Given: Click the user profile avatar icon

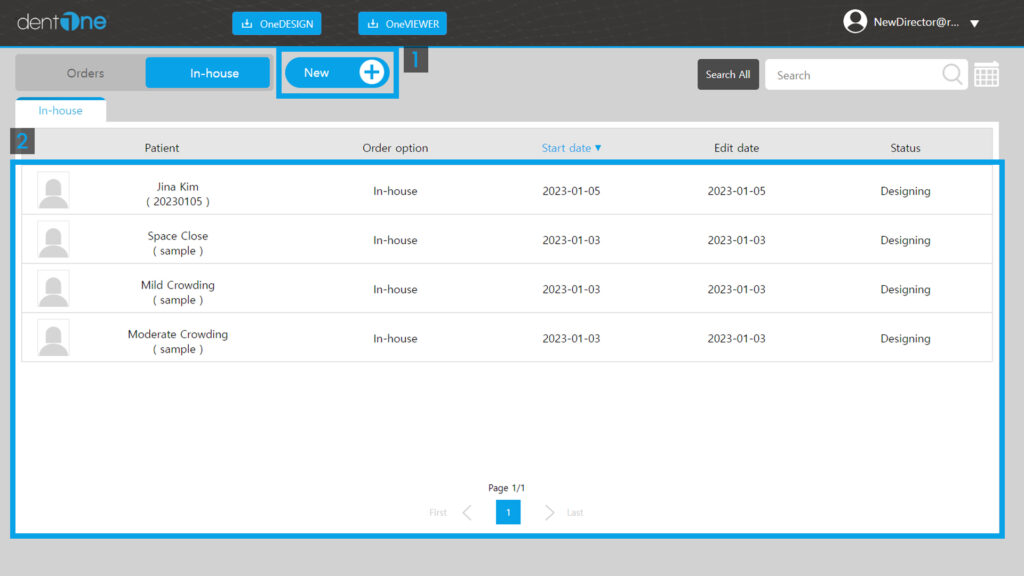Looking at the screenshot, I should tap(855, 22).
